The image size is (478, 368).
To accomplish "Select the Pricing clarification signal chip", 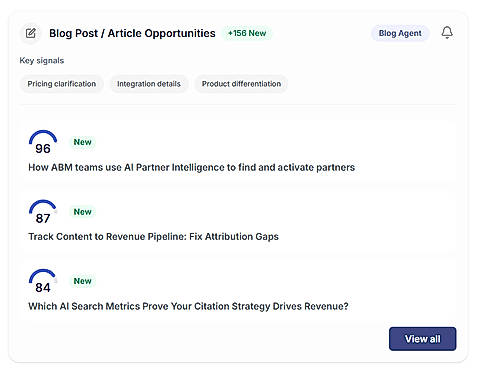I will (x=62, y=84).
